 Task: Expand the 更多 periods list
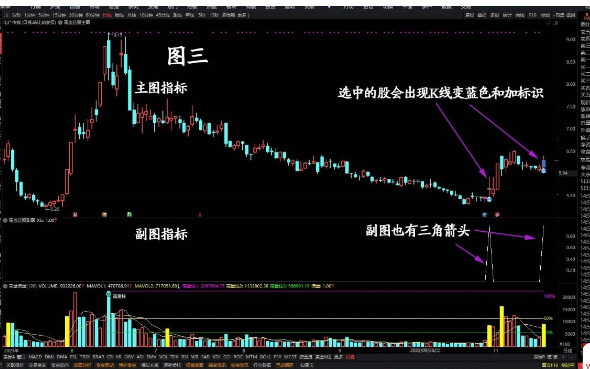242,15
